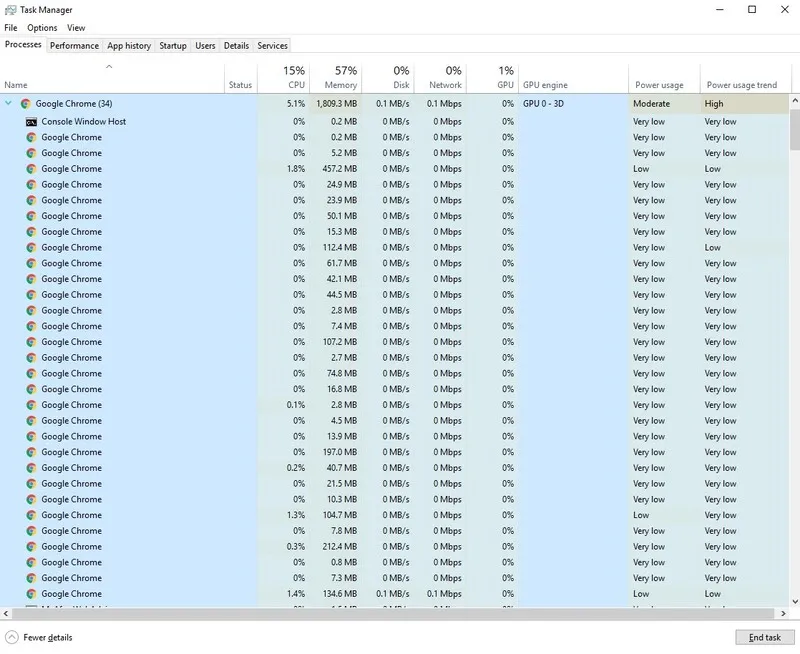Click Chrome icon in the 112.4 MB row

click(31, 247)
